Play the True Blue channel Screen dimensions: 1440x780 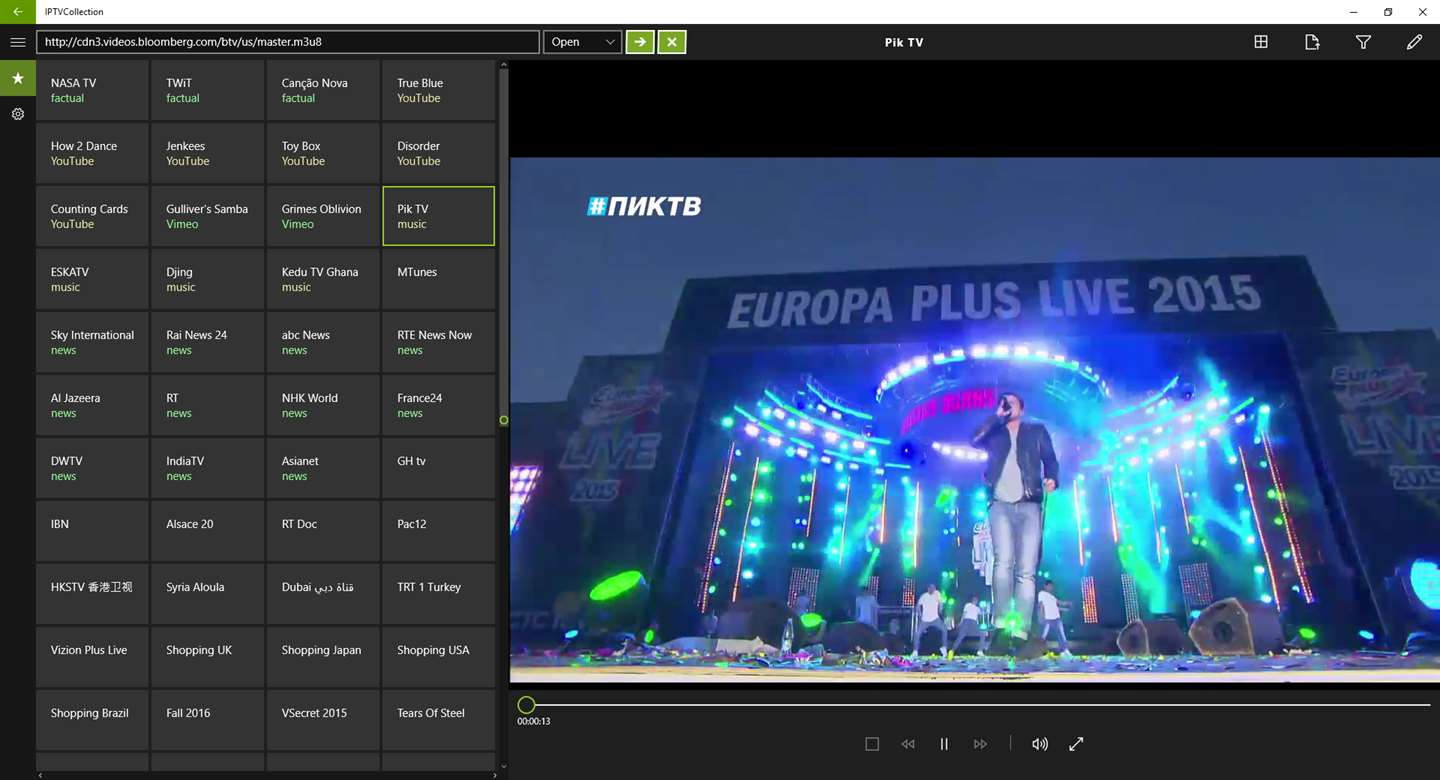[x=439, y=90]
